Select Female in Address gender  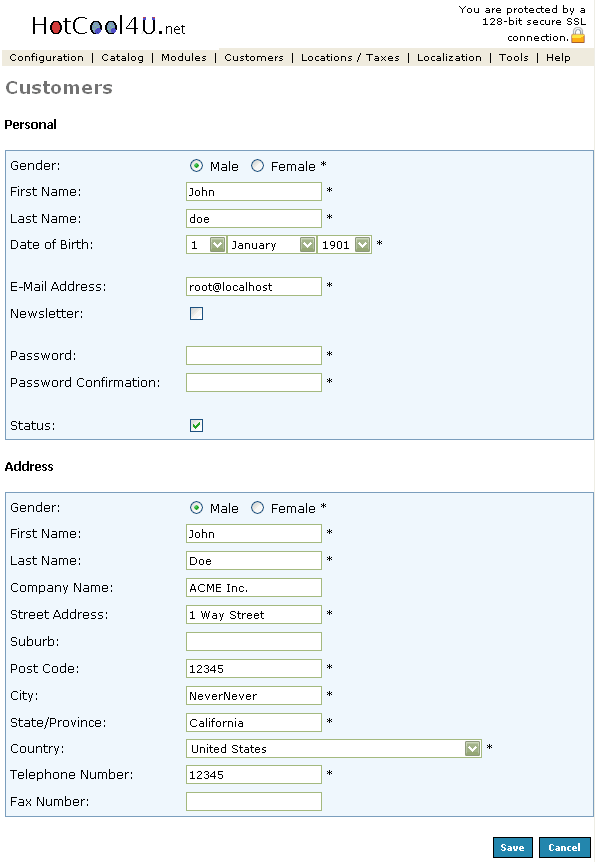click(258, 508)
